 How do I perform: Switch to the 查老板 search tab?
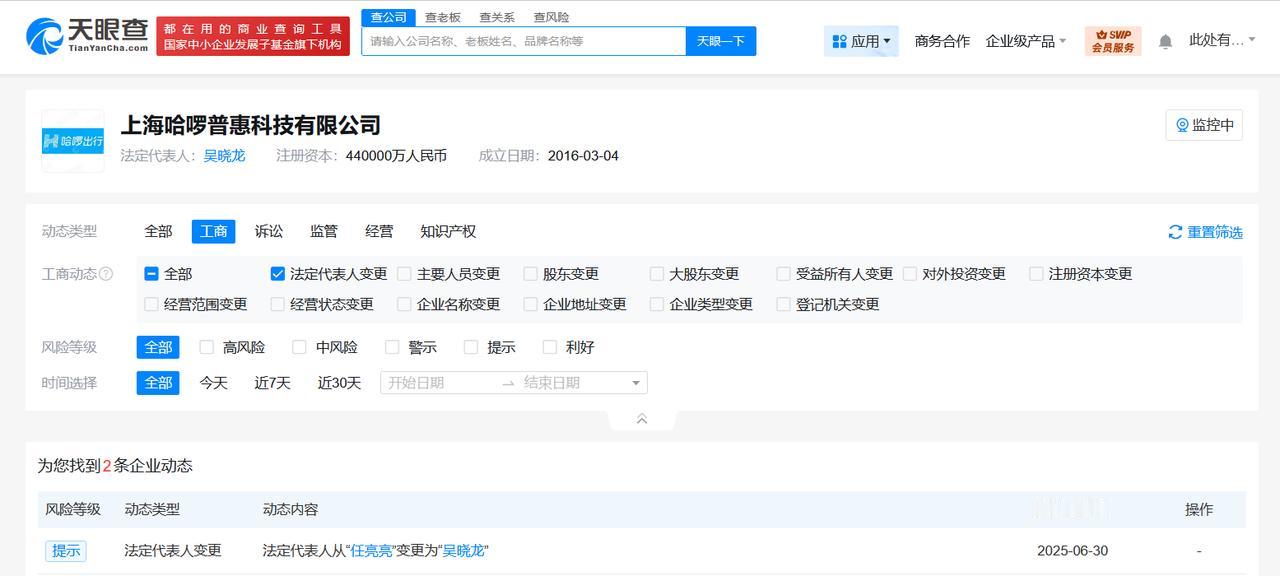(x=443, y=17)
